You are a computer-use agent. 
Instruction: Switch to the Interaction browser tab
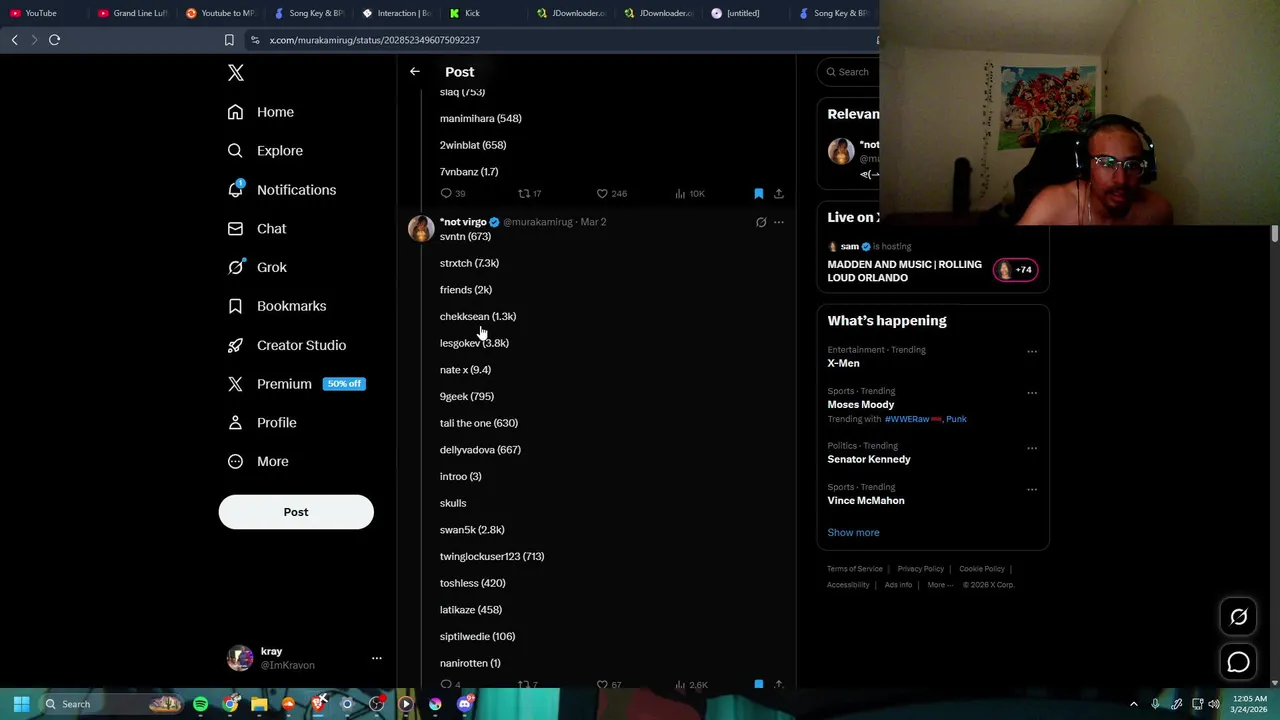tap(397, 13)
